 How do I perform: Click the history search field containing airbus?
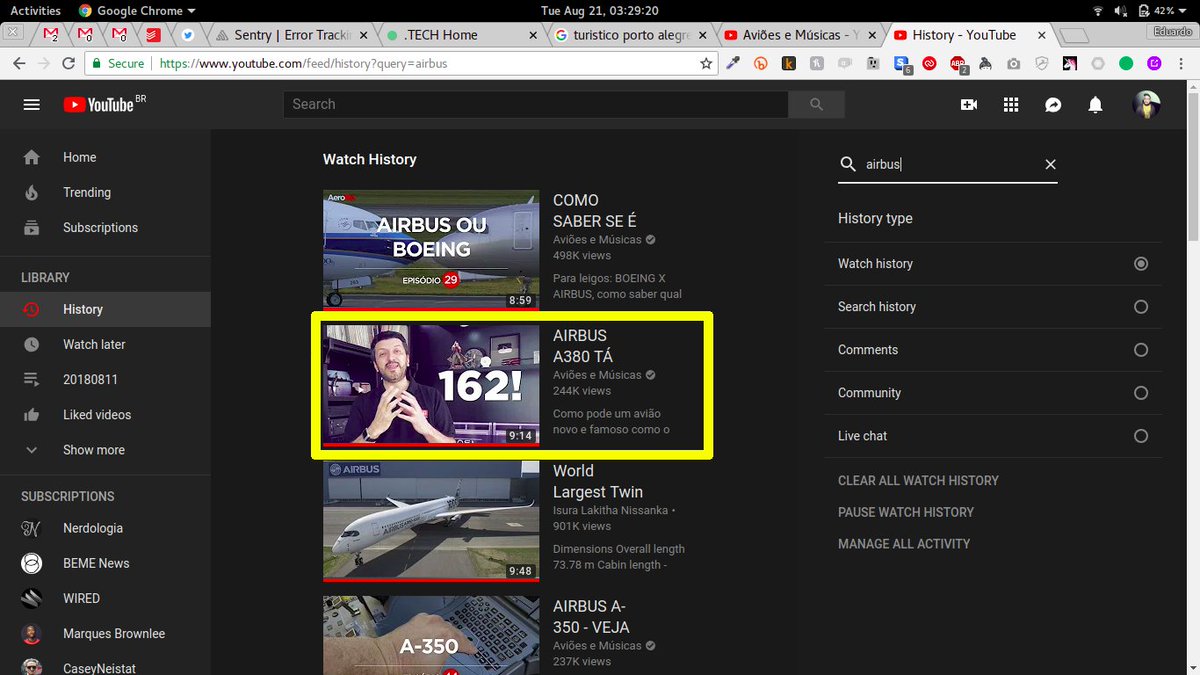(x=947, y=164)
